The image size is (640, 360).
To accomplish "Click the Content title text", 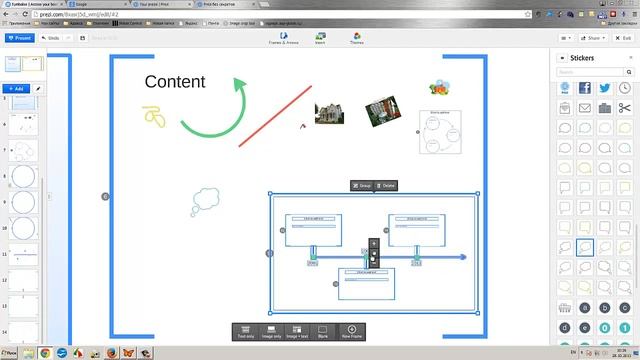I will [175, 82].
